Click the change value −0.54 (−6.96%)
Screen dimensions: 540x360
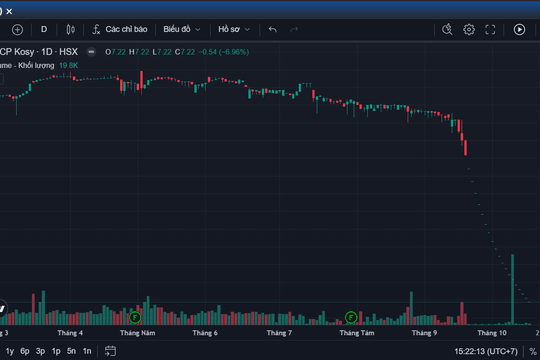(224, 52)
